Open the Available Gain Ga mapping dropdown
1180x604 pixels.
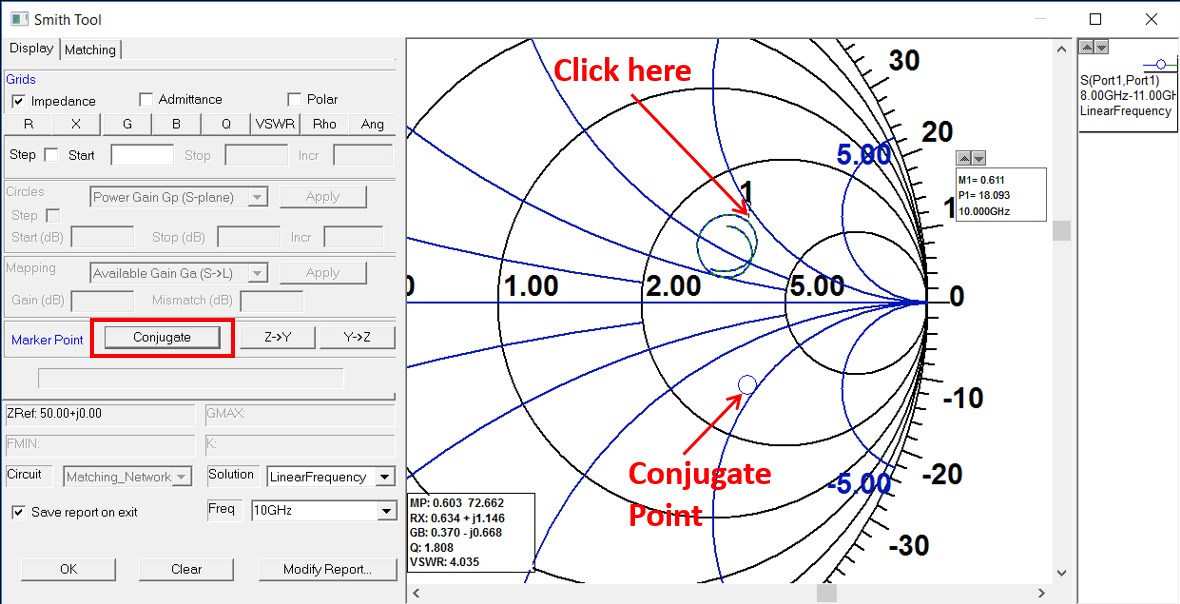pos(260,272)
